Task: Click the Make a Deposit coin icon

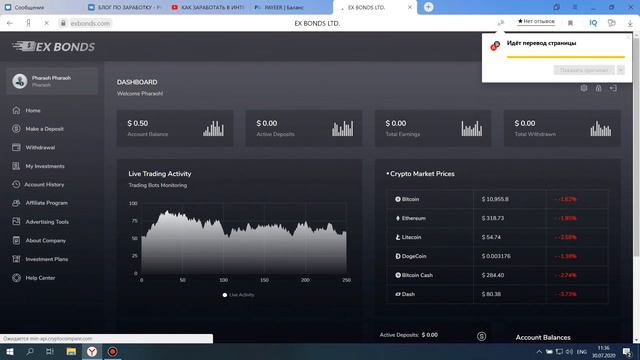Action: (16, 129)
